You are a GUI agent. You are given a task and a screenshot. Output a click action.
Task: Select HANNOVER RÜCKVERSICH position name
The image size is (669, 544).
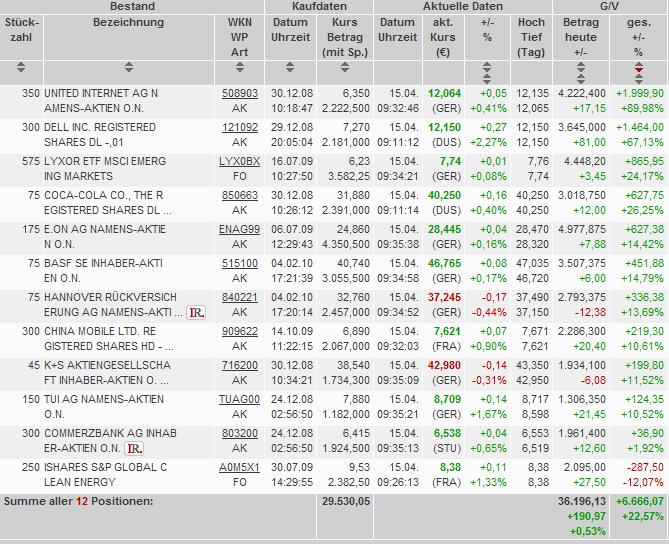[110, 297]
